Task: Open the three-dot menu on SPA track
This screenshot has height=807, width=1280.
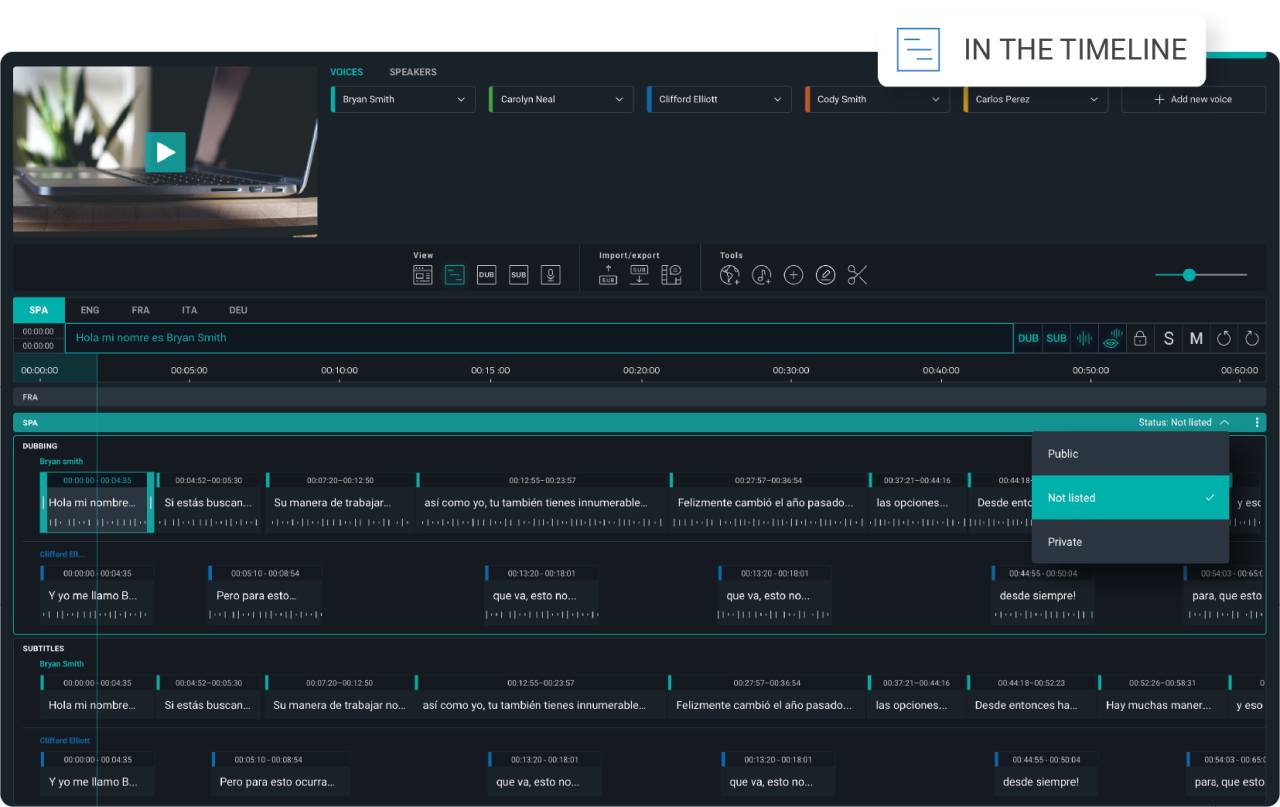Action: 1257,423
